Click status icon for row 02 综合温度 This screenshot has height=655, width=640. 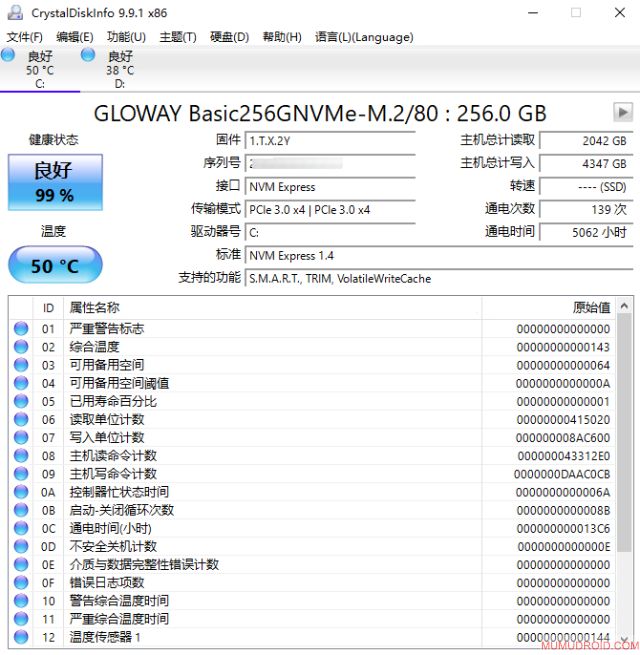21,347
